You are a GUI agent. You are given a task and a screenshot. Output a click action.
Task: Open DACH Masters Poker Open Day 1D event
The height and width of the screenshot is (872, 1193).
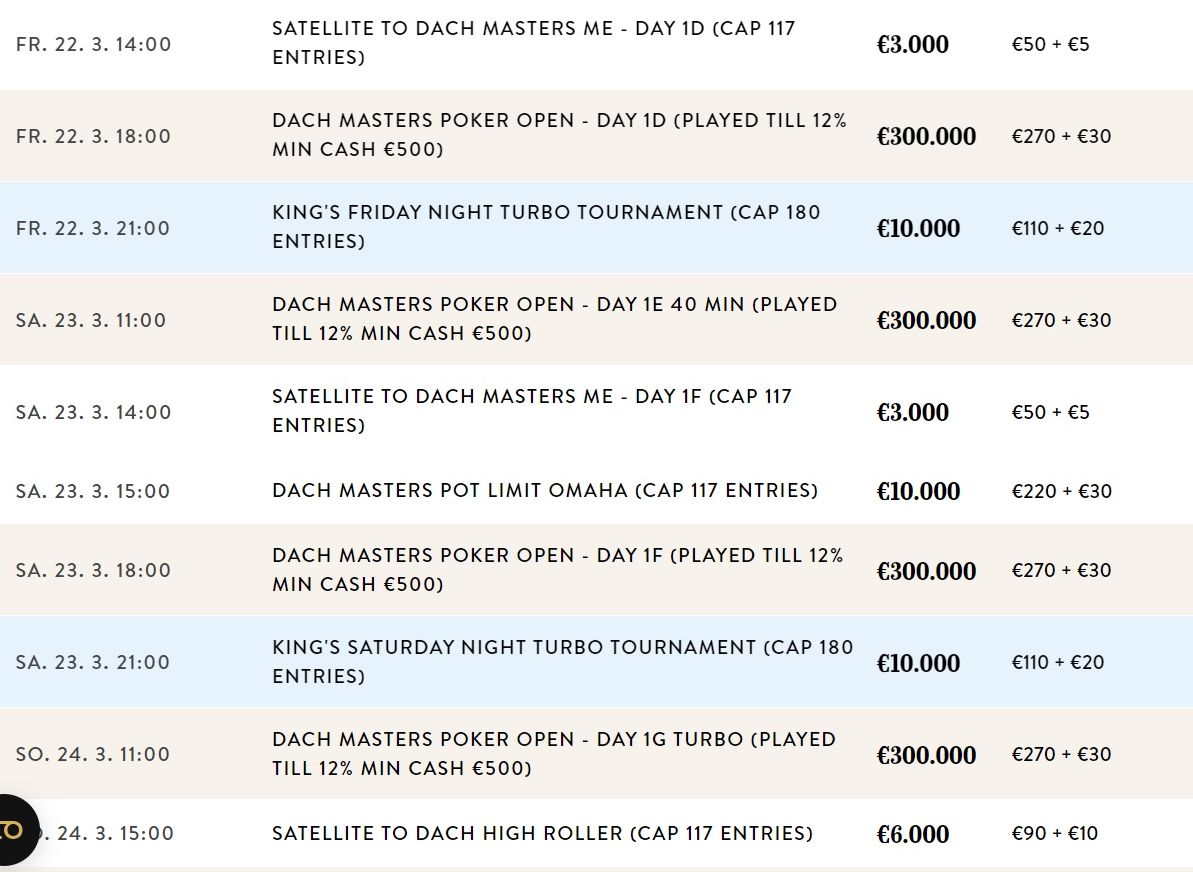559,135
